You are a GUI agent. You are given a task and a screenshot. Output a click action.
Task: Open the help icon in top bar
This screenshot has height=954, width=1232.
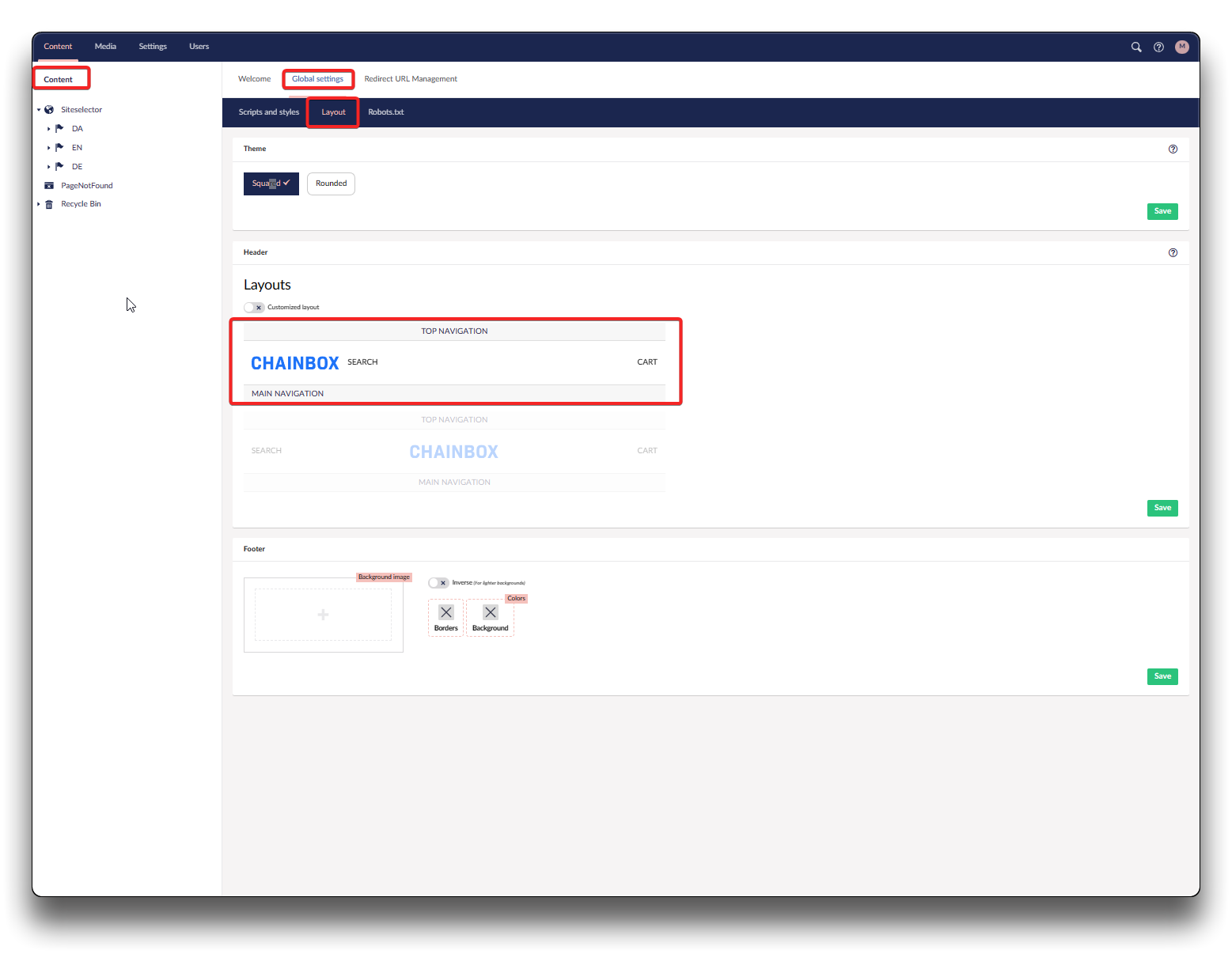point(1158,47)
